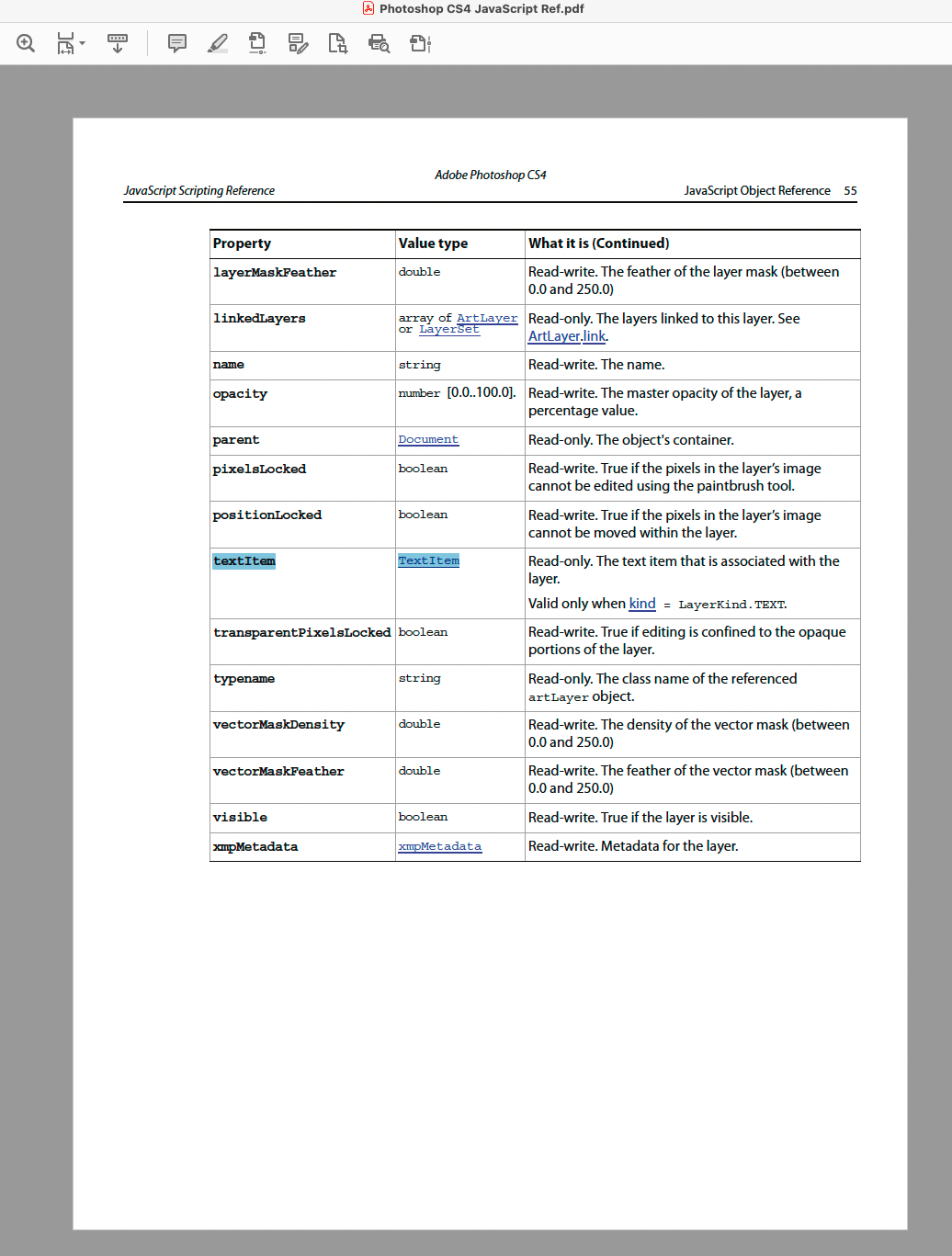The width and height of the screenshot is (952, 1256).
Task: Select the Highlight Text tool
Action: point(218,43)
